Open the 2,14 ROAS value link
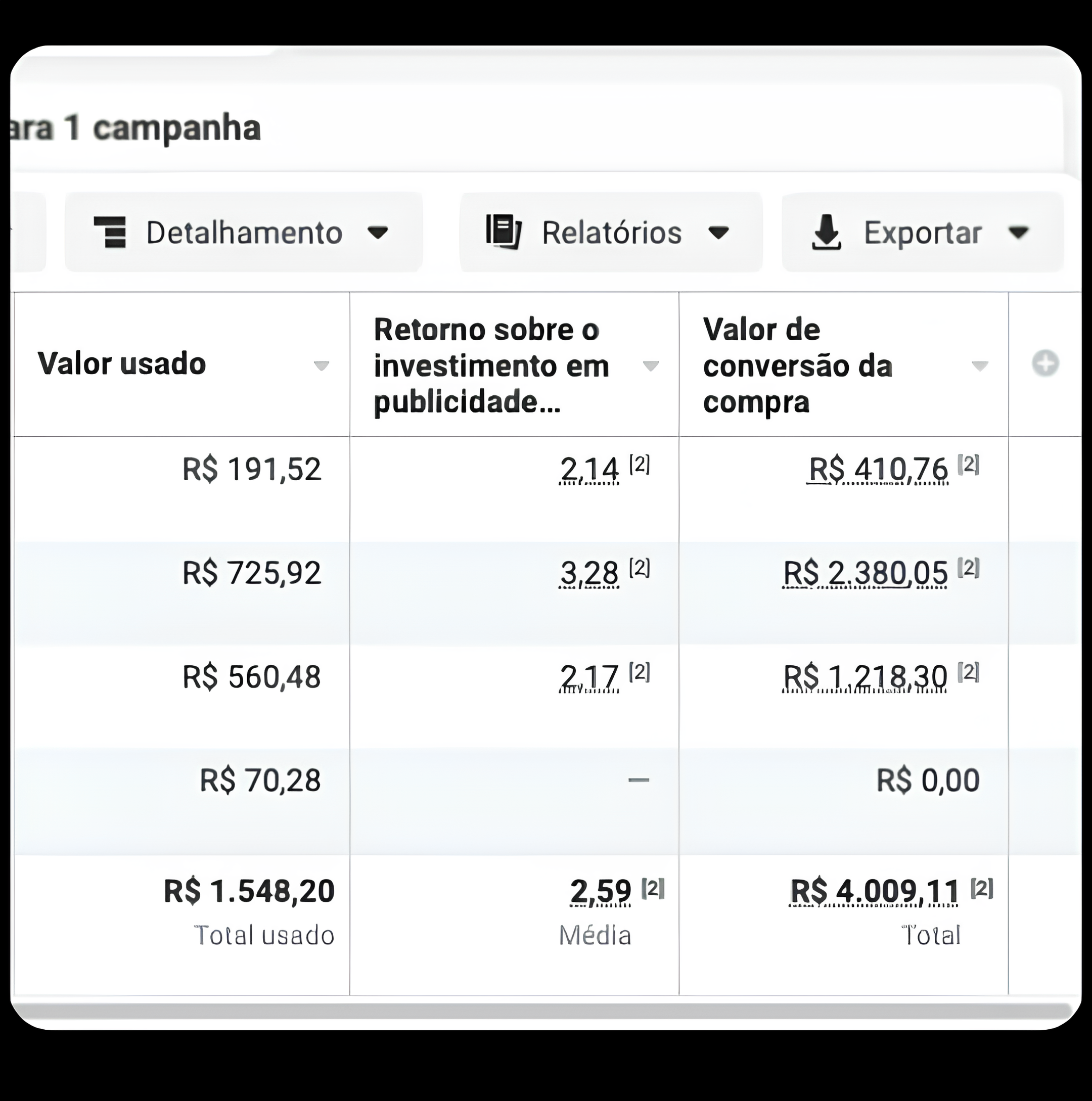This screenshot has height=1101, width=1092. click(x=589, y=470)
